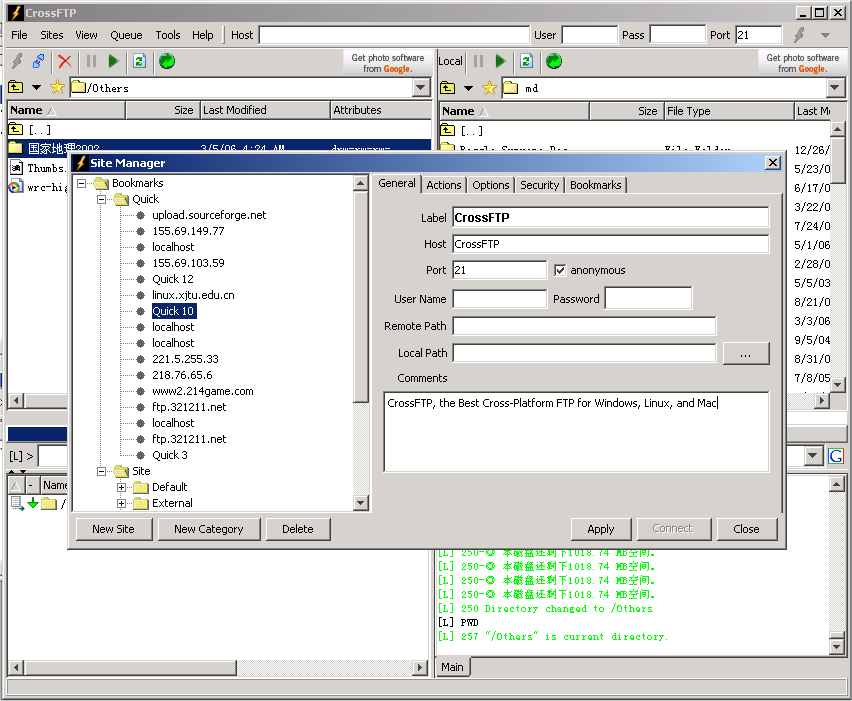Collapse the Quick category node
852x701 pixels.
pos(102,199)
